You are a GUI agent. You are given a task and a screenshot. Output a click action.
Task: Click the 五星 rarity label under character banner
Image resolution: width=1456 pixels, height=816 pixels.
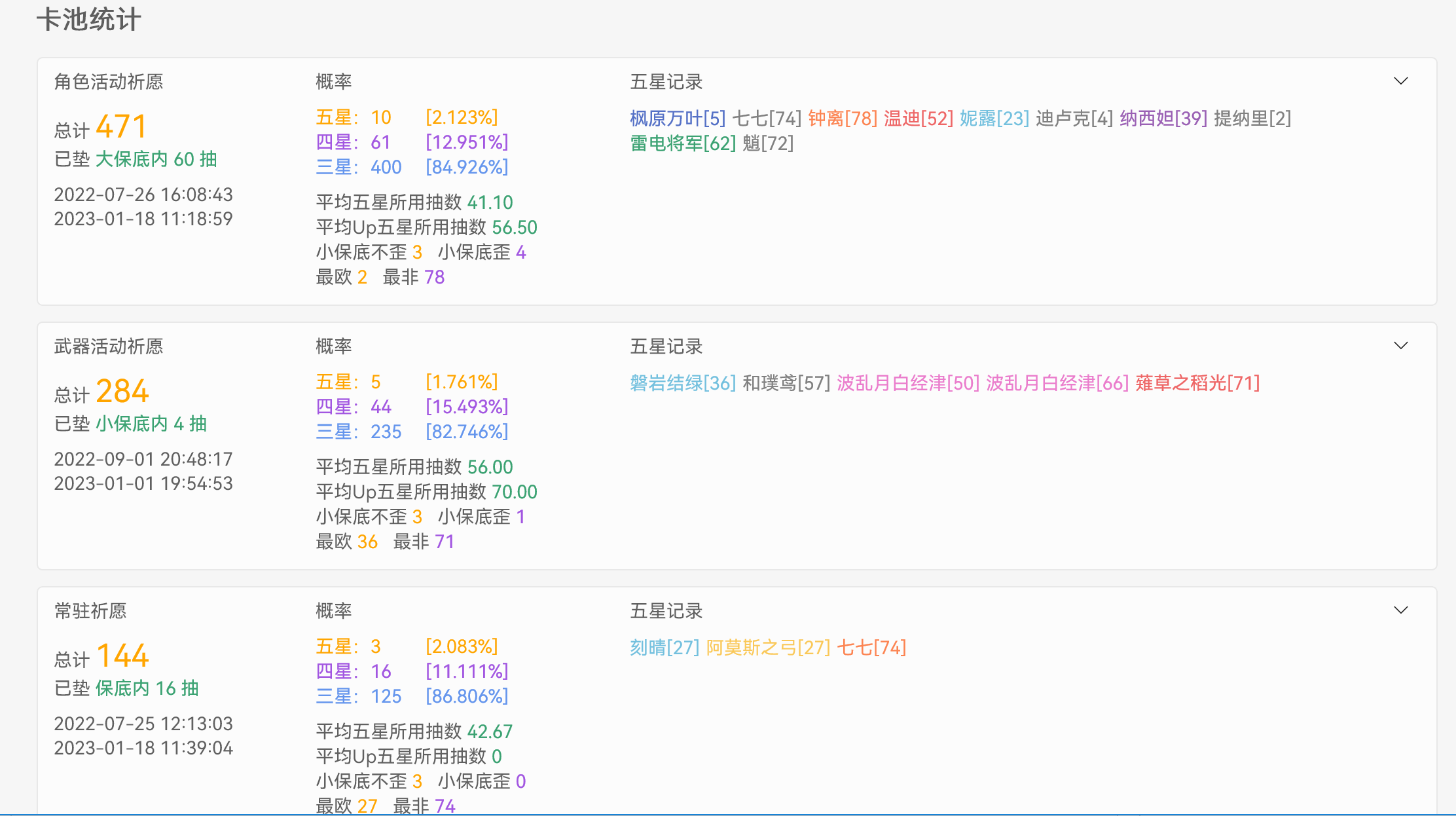tap(334, 117)
